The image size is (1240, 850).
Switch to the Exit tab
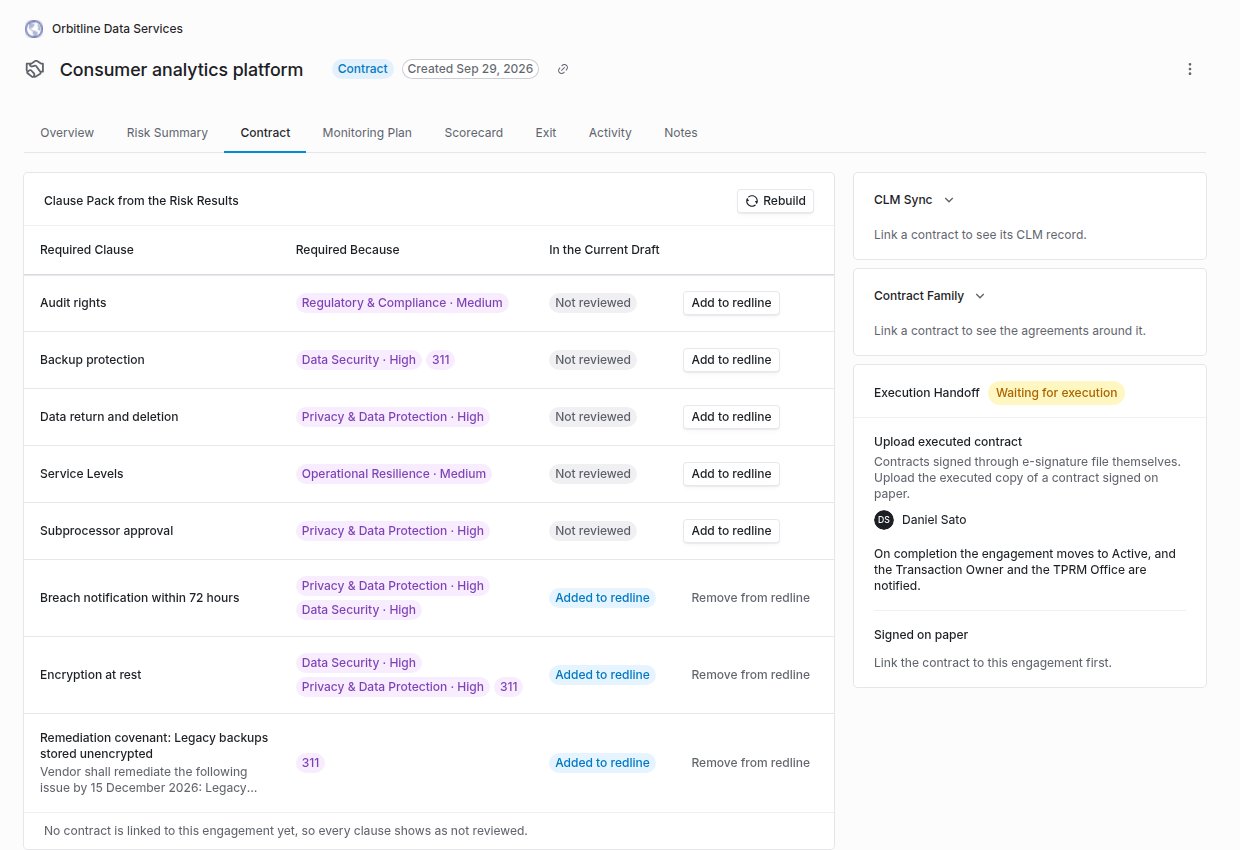click(546, 133)
